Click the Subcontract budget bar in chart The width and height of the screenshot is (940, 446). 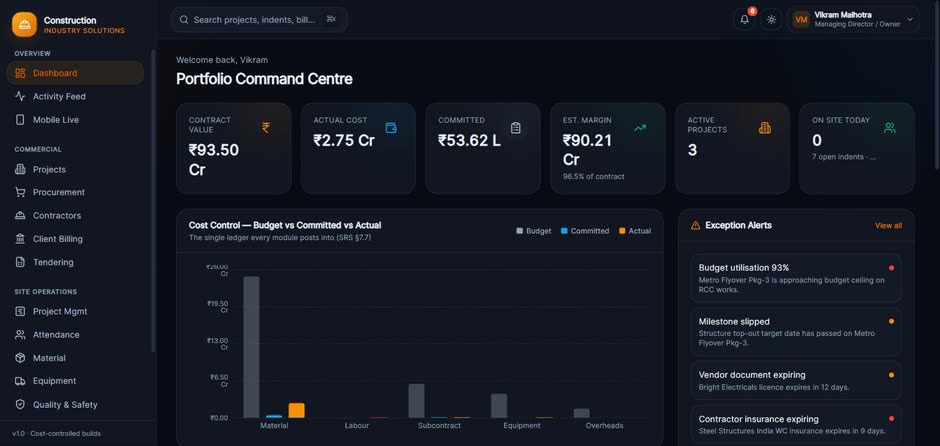417,401
